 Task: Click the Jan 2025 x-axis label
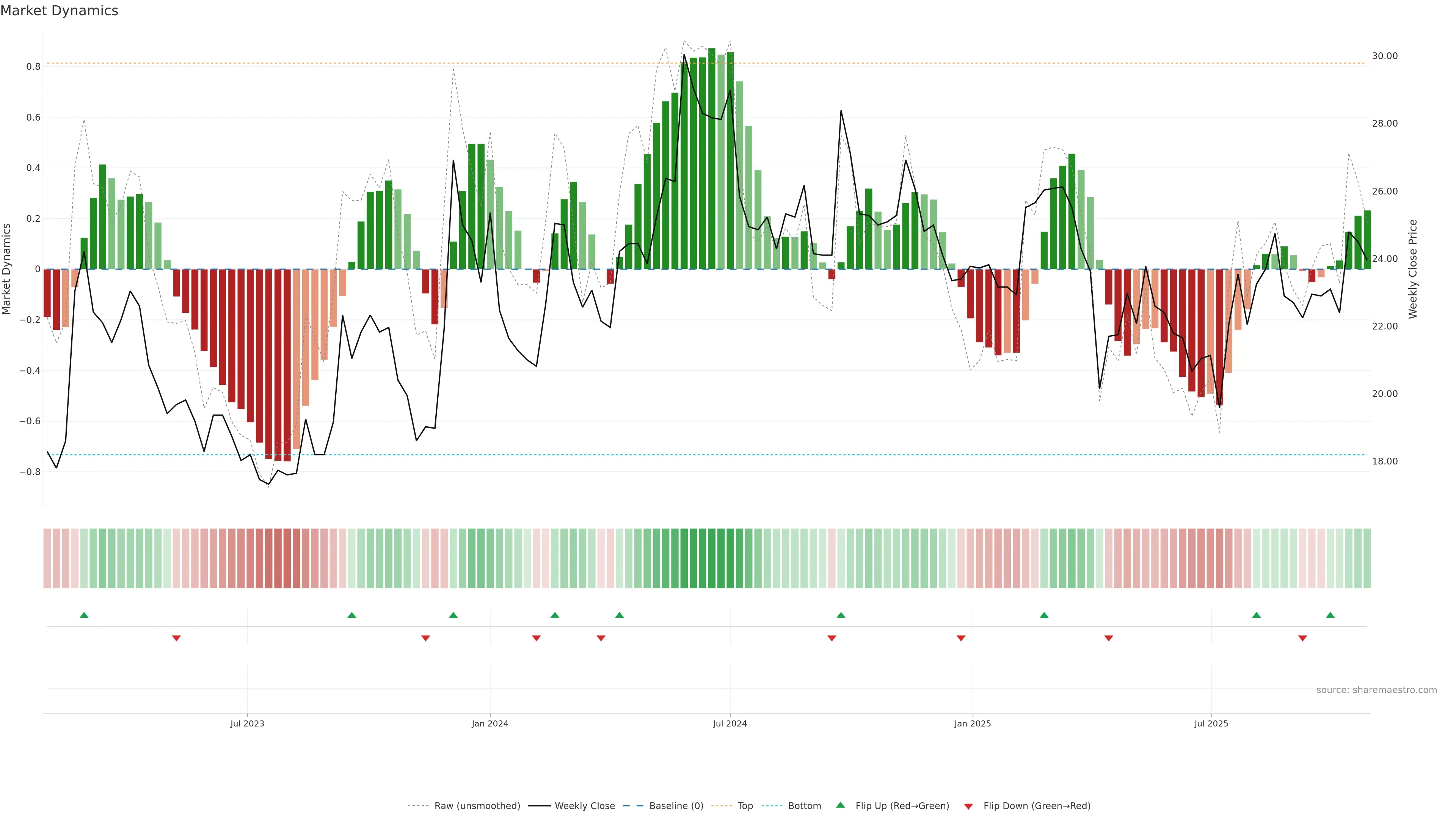click(x=972, y=723)
